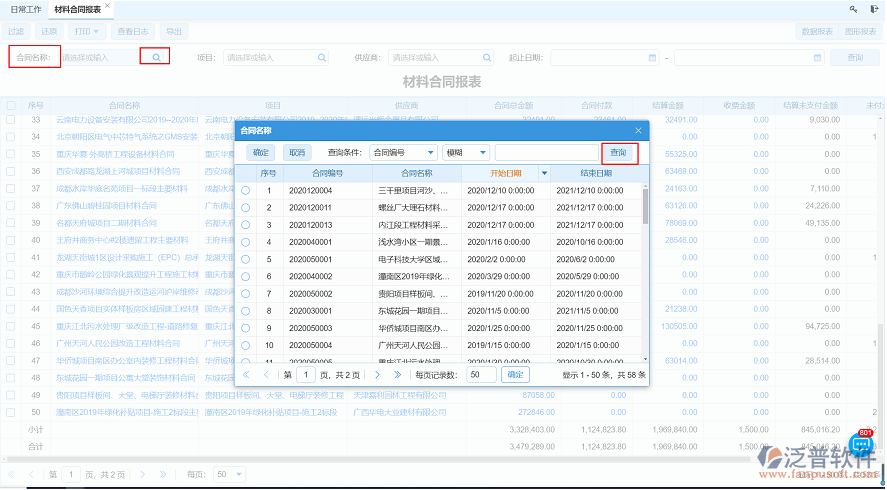Select radio button for contract 2020120004

pos(246,190)
